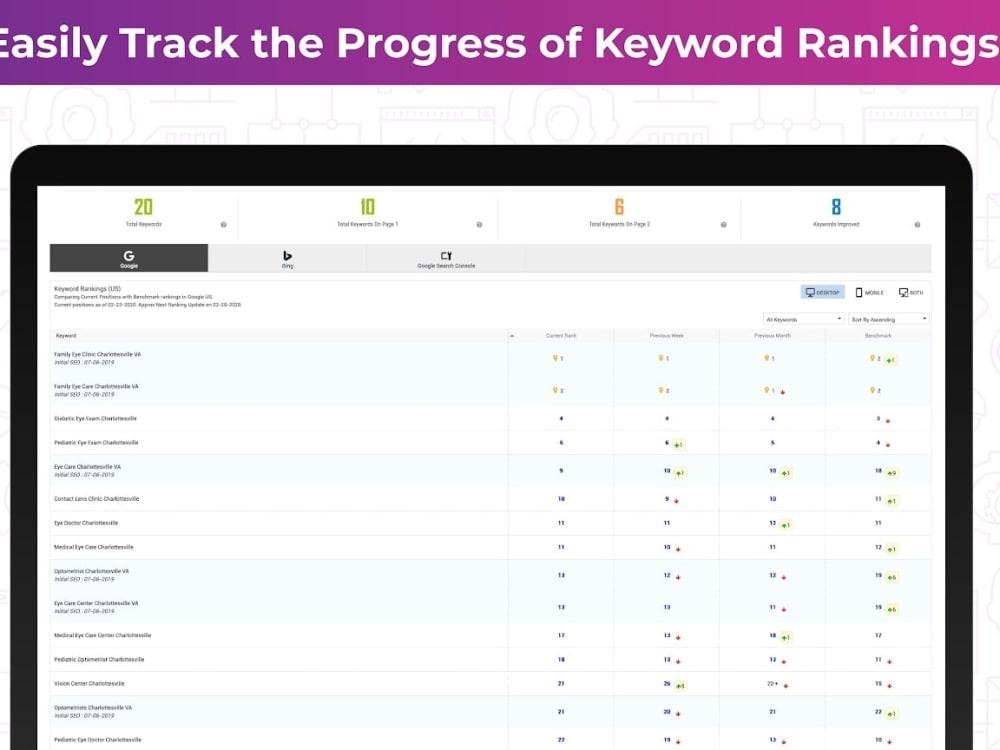
Task: Click green +1 badge in Medical Eye Care benchmark
Action: [892, 549]
